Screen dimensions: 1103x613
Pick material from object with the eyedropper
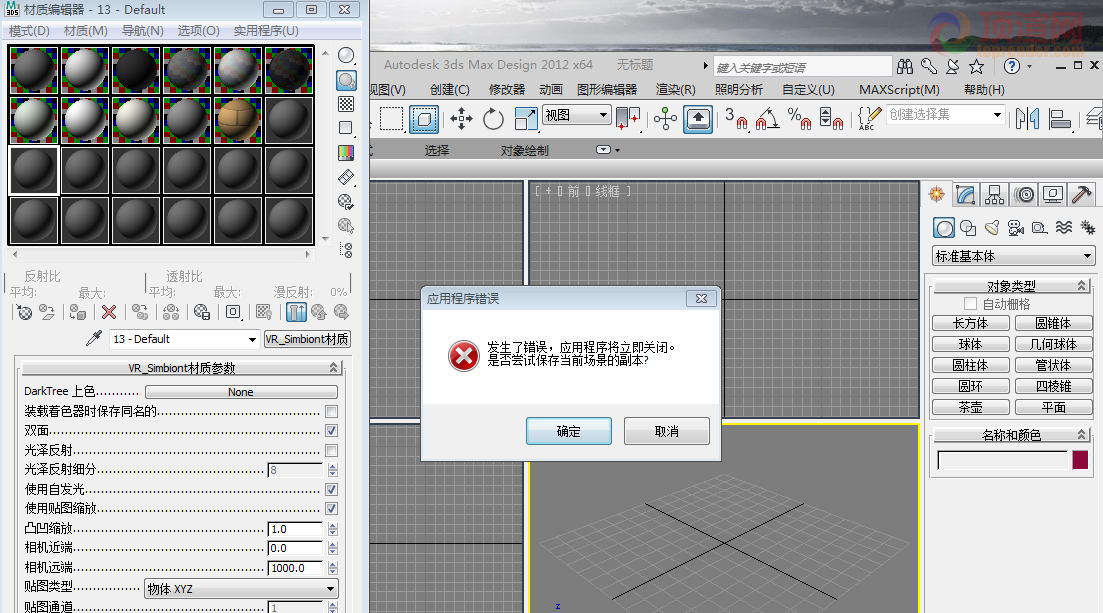(94, 339)
